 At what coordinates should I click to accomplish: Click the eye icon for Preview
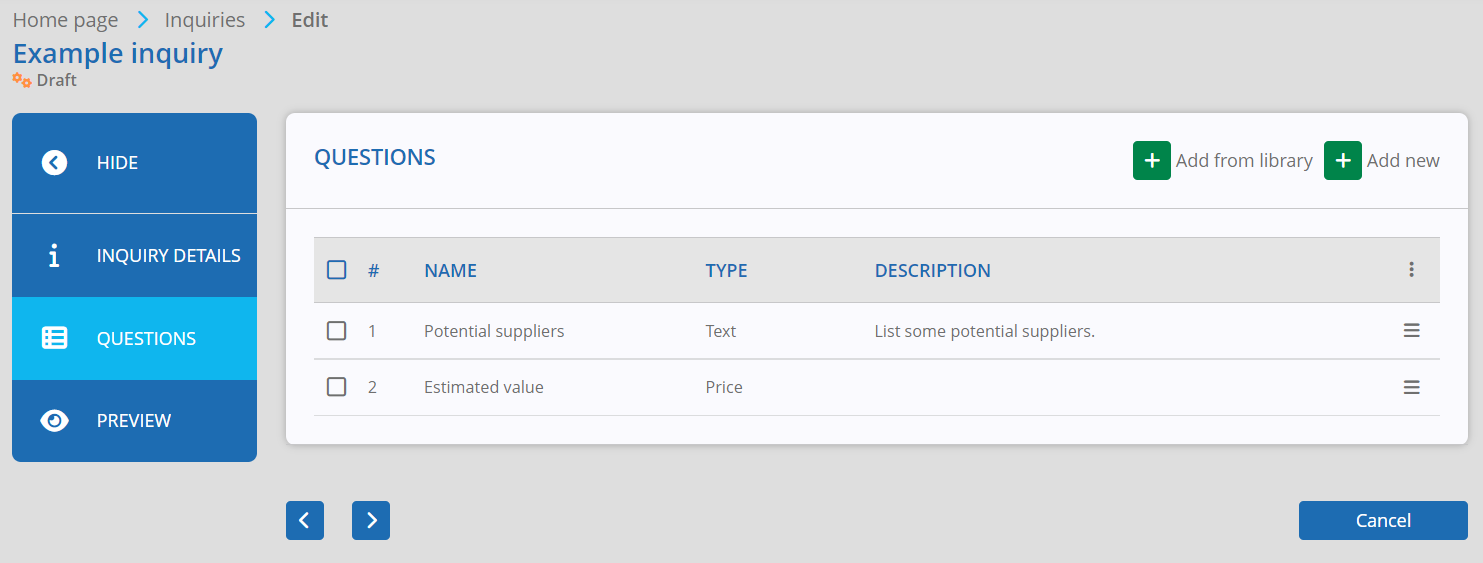54,421
